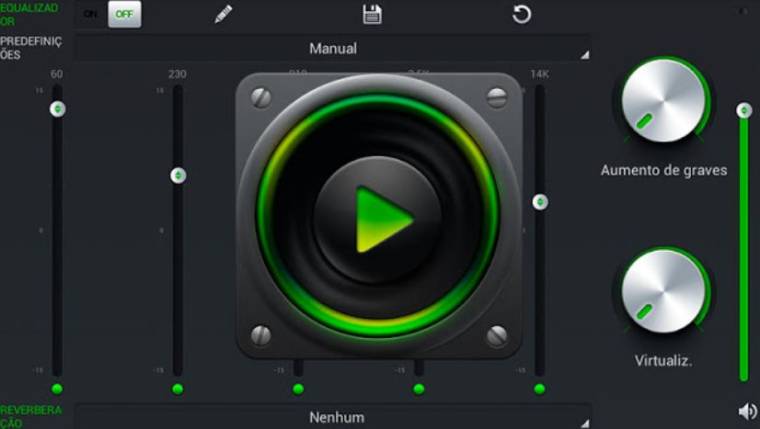Save the preset with the floppy disk icon
760x429 pixels.
pos(372,14)
